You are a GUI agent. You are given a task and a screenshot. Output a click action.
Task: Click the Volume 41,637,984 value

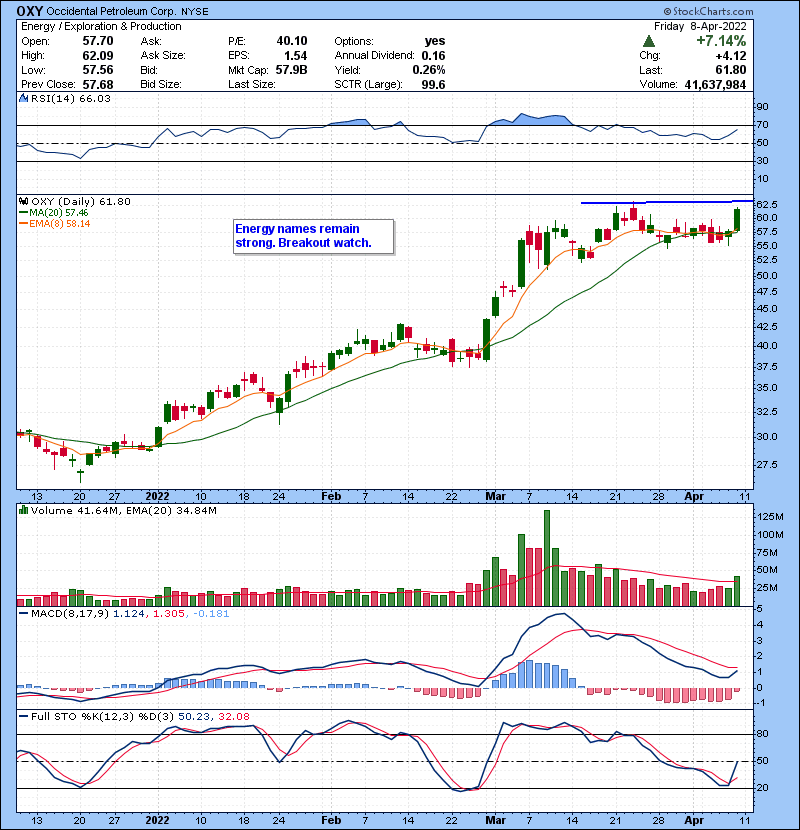[715, 85]
